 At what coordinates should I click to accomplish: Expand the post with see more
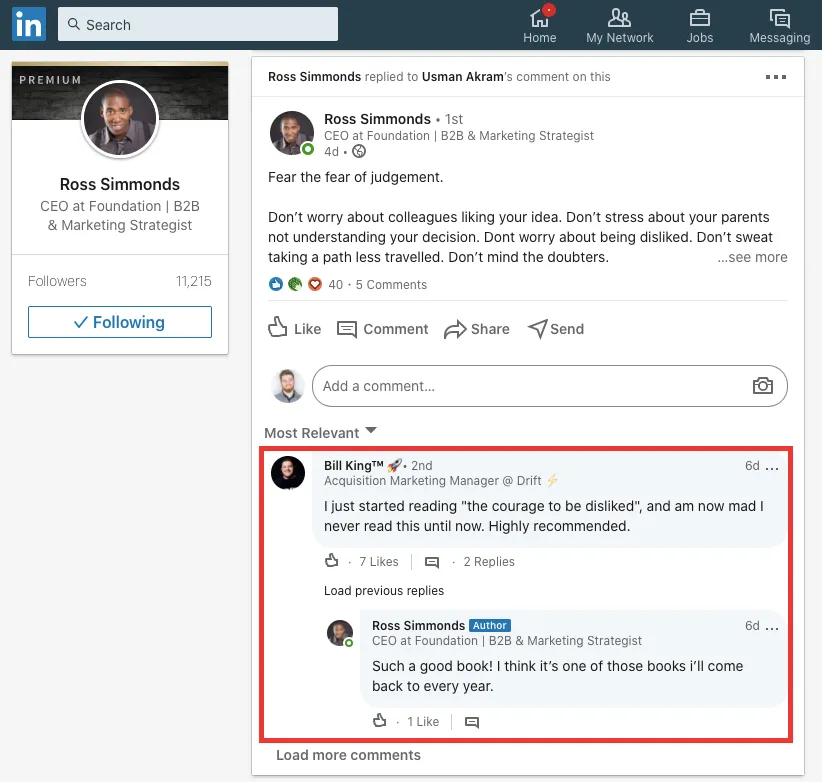(751, 257)
